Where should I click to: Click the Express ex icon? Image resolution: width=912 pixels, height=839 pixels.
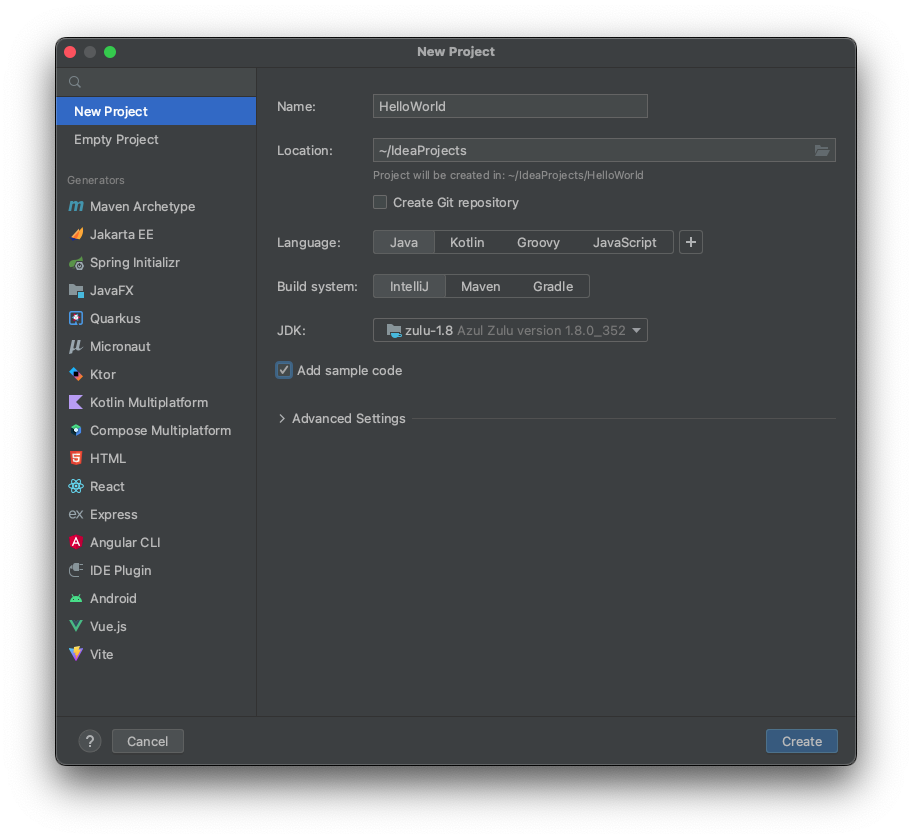(76, 514)
